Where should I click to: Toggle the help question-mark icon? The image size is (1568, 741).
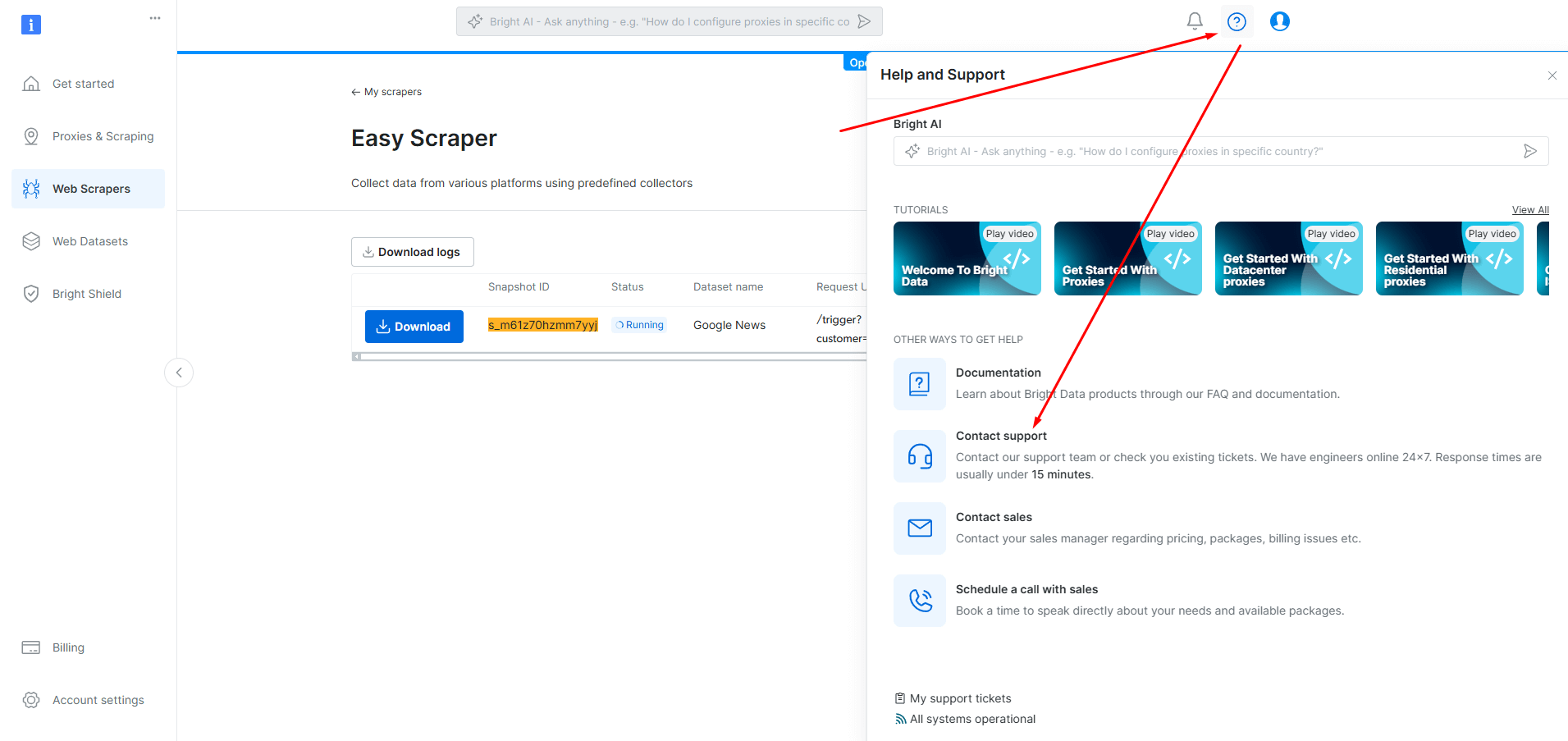(x=1237, y=21)
